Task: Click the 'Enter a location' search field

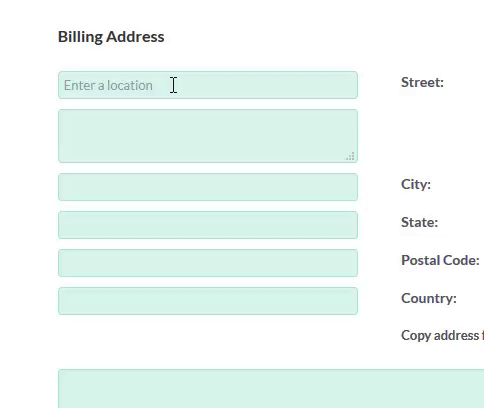Action: (208, 85)
